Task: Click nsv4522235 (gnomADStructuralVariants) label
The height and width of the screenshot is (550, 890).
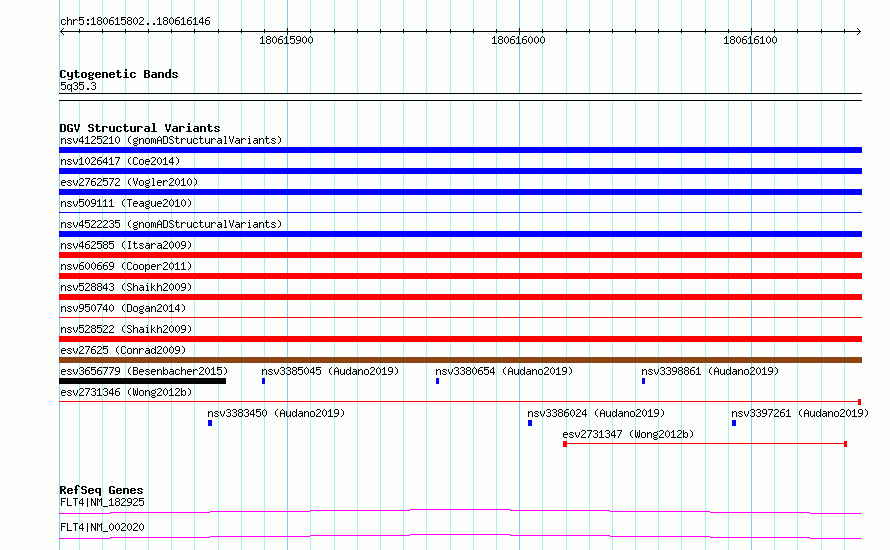Action: (171, 224)
